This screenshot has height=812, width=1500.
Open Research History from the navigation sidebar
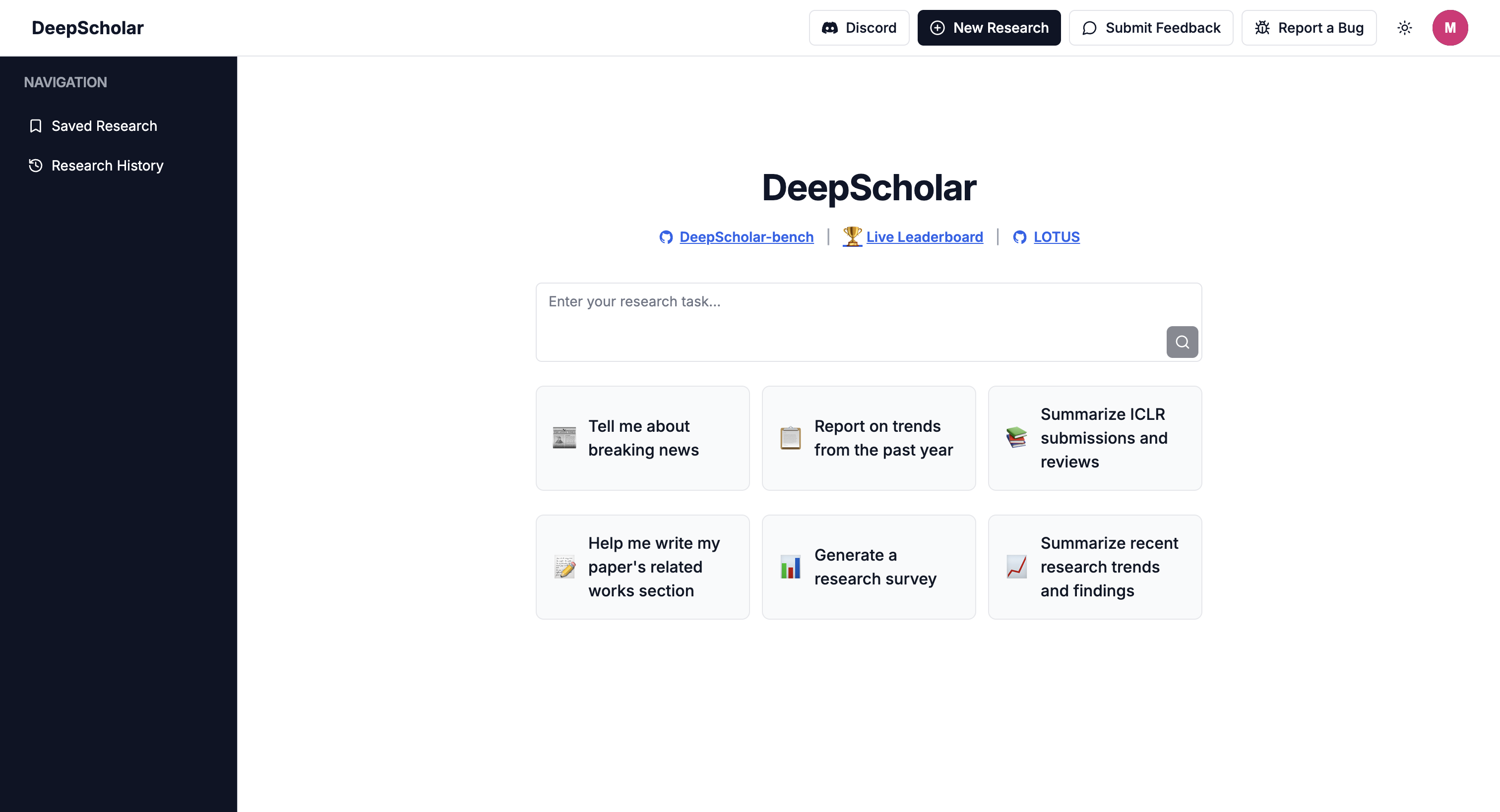(107, 165)
